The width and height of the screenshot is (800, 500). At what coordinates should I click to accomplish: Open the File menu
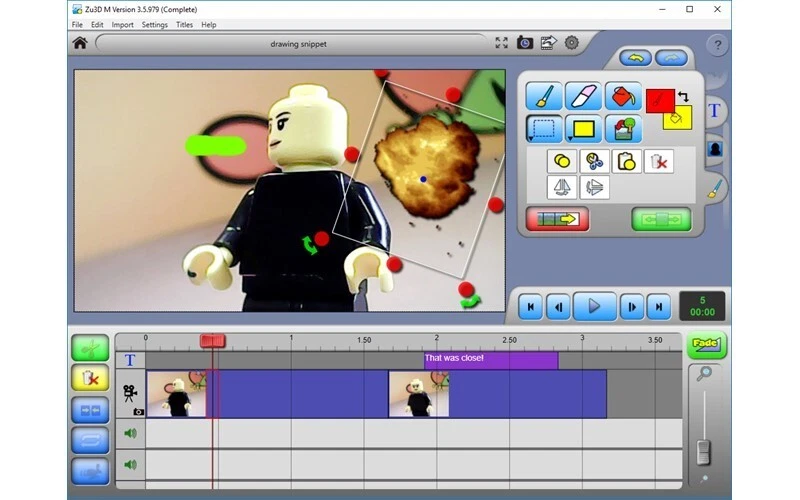(x=77, y=24)
